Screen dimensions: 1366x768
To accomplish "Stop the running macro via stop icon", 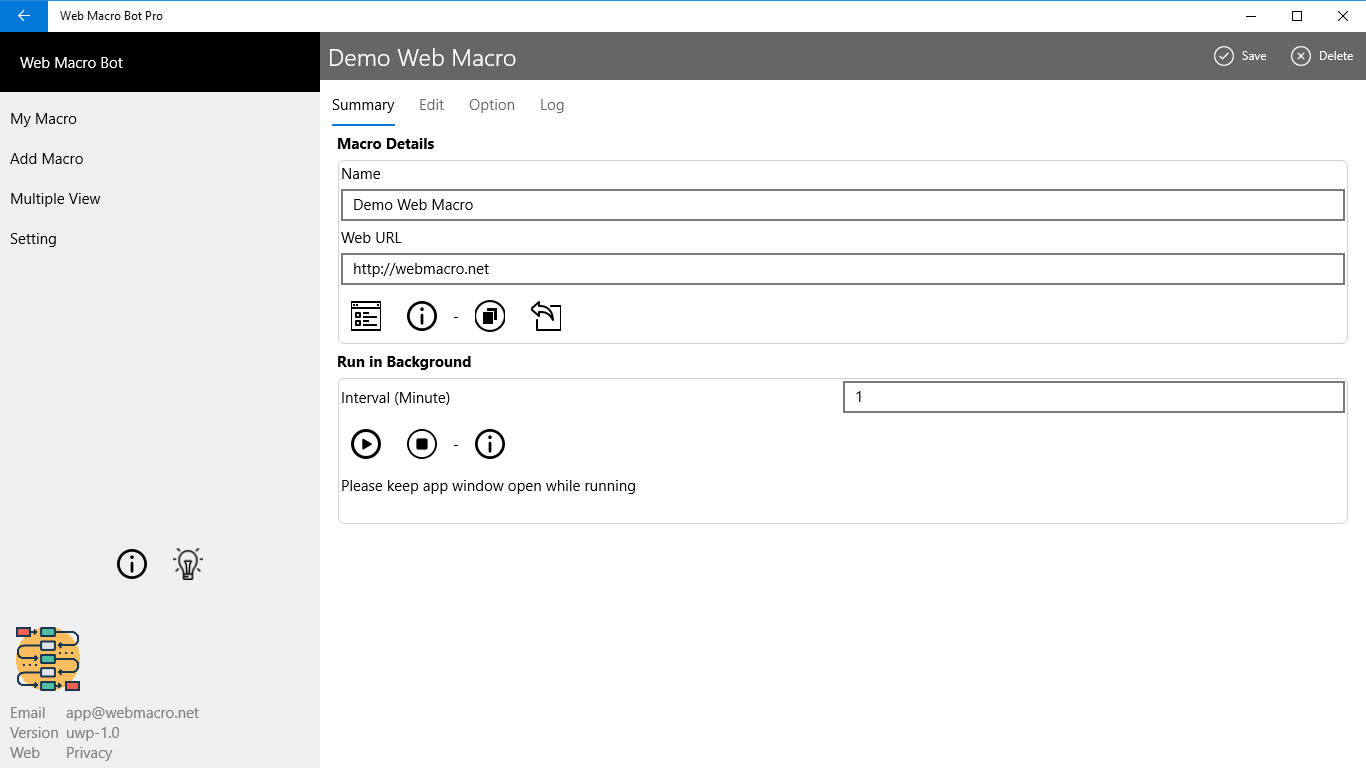I will tap(421, 444).
